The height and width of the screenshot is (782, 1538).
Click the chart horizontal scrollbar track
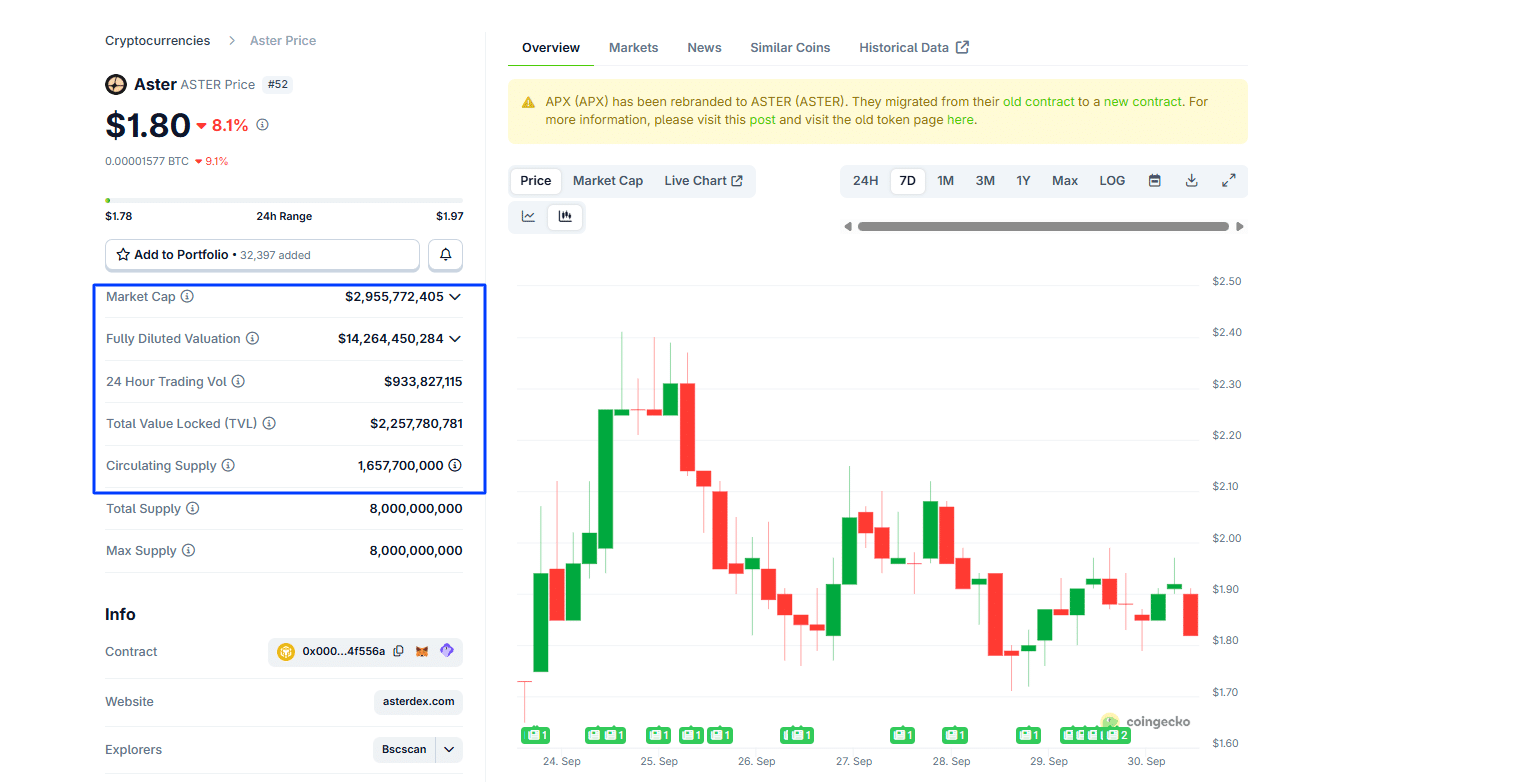(1043, 227)
